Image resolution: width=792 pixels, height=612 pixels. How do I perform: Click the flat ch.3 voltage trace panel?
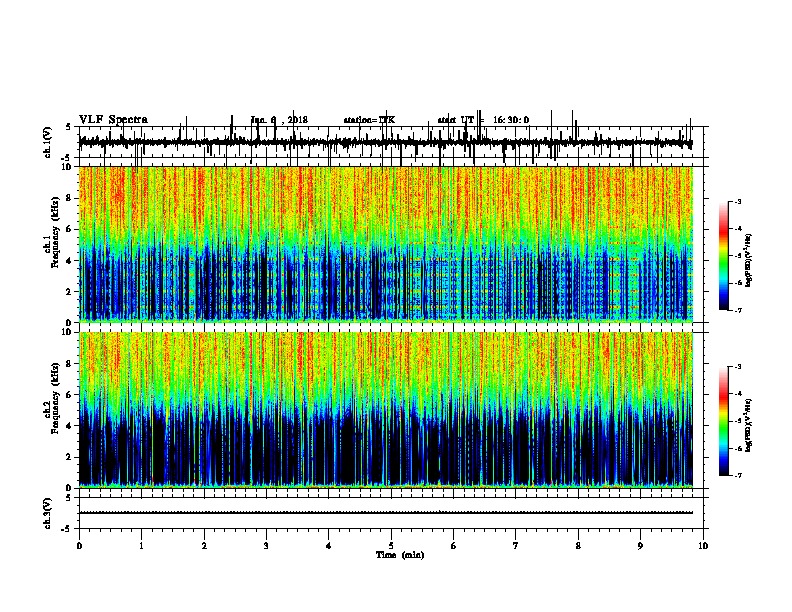(x=391, y=513)
